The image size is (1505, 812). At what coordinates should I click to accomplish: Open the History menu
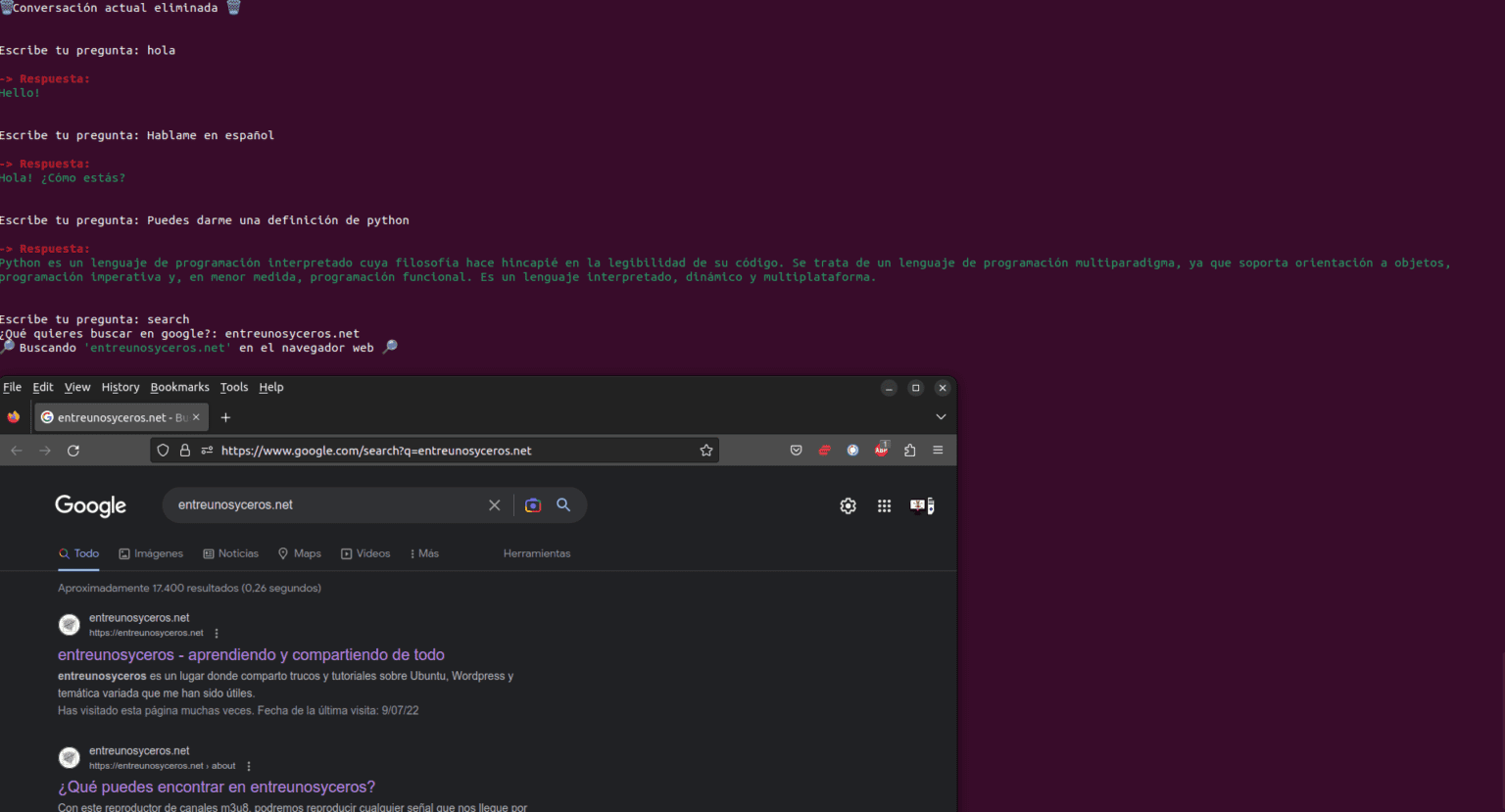tap(121, 388)
